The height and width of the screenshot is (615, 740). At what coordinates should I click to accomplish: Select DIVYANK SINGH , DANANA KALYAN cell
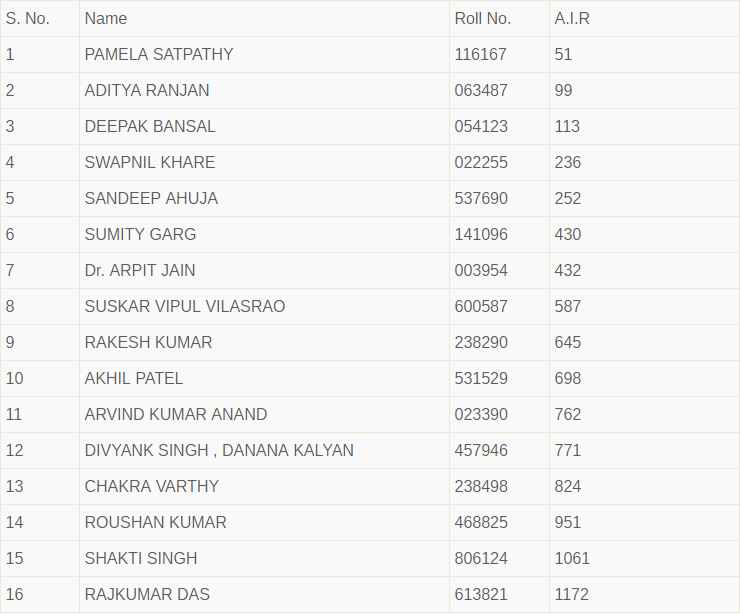pyautogui.click(x=219, y=450)
